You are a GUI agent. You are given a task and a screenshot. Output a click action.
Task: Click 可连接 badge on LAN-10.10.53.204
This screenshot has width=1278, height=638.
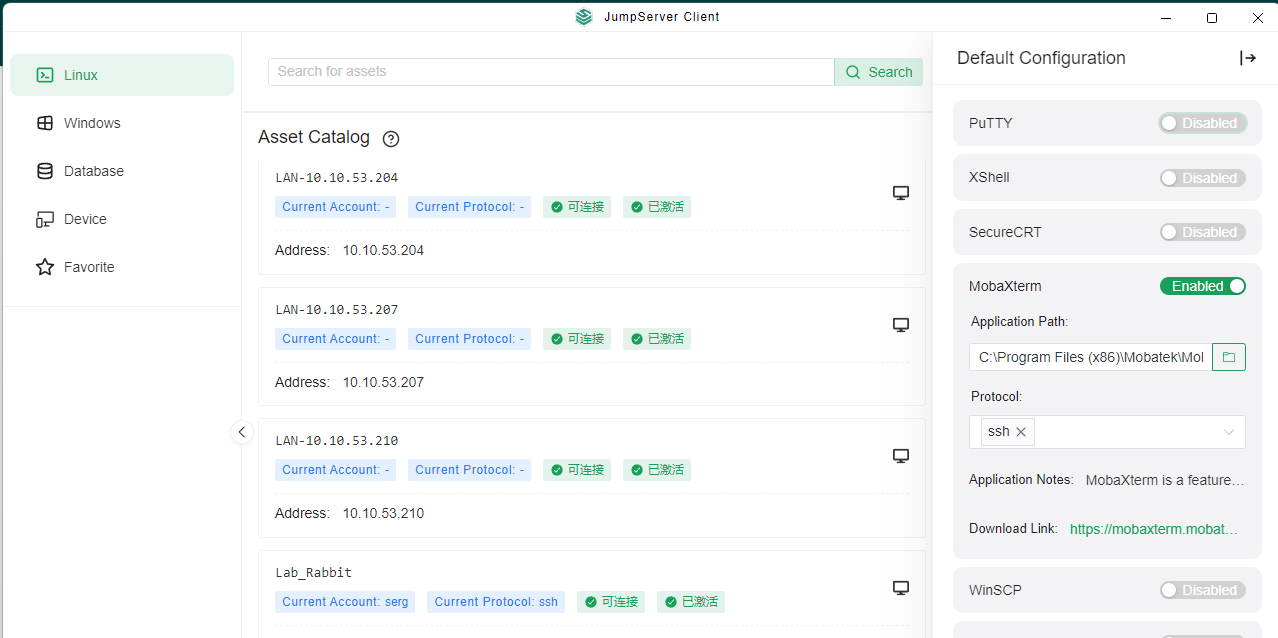pyautogui.click(x=577, y=207)
